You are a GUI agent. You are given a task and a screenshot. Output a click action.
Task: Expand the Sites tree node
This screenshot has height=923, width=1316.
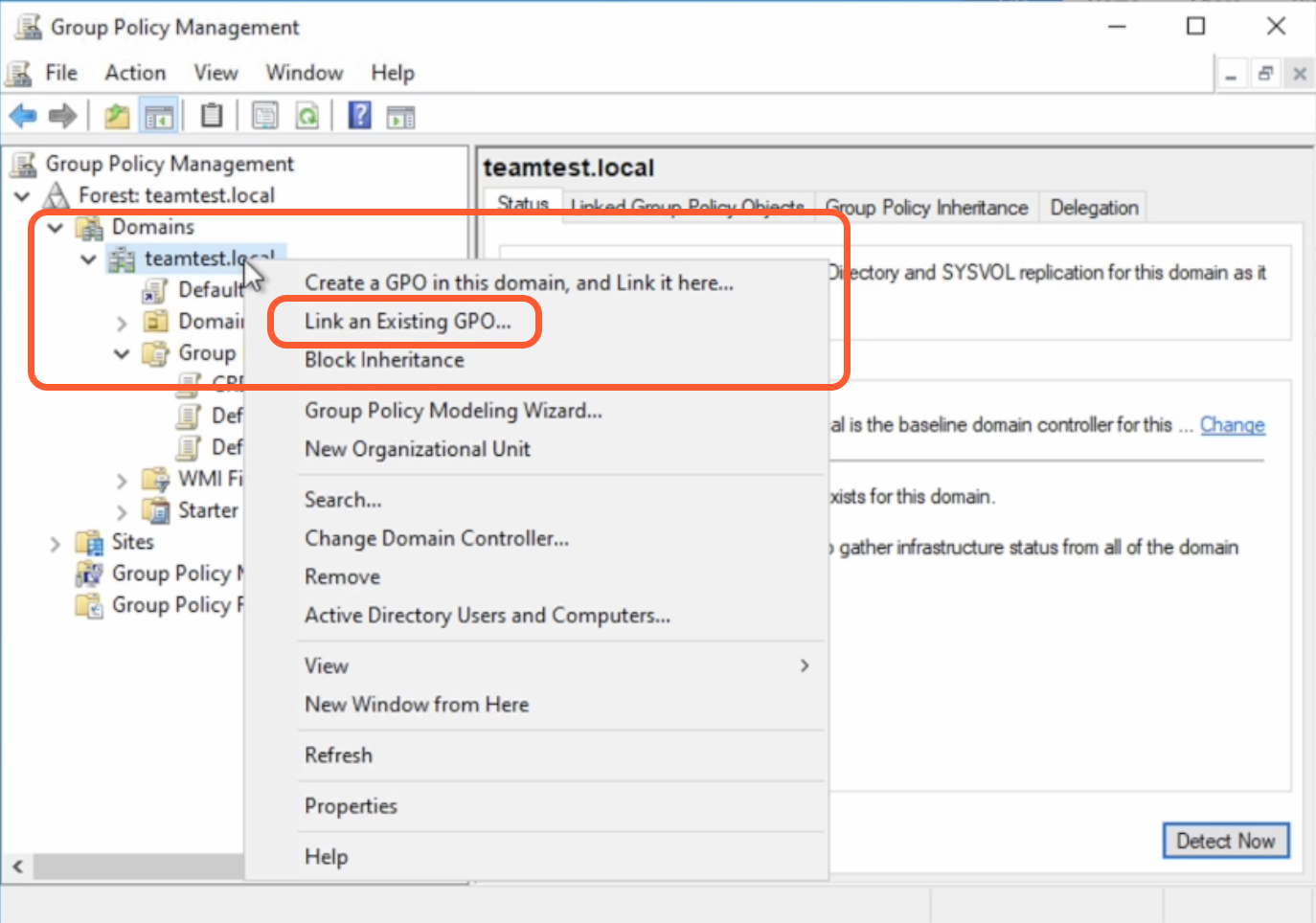pyautogui.click(x=56, y=544)
